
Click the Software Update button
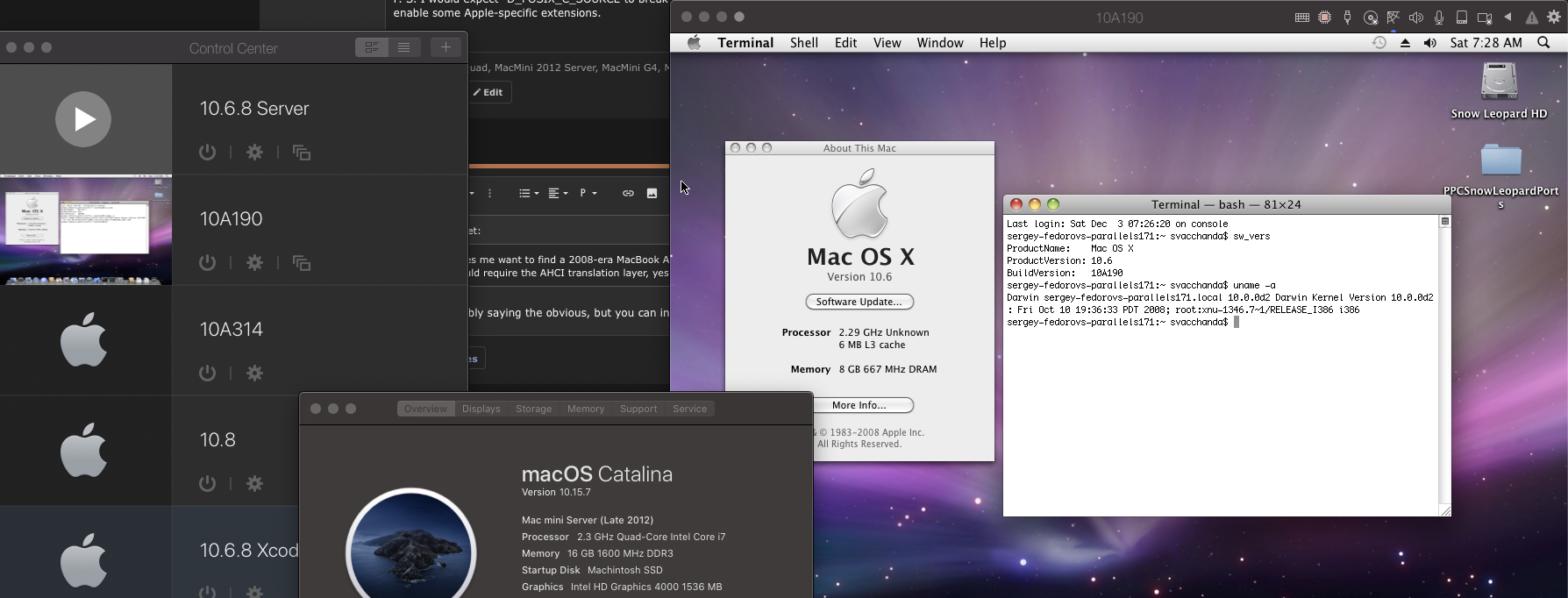[x=859, y=302]
